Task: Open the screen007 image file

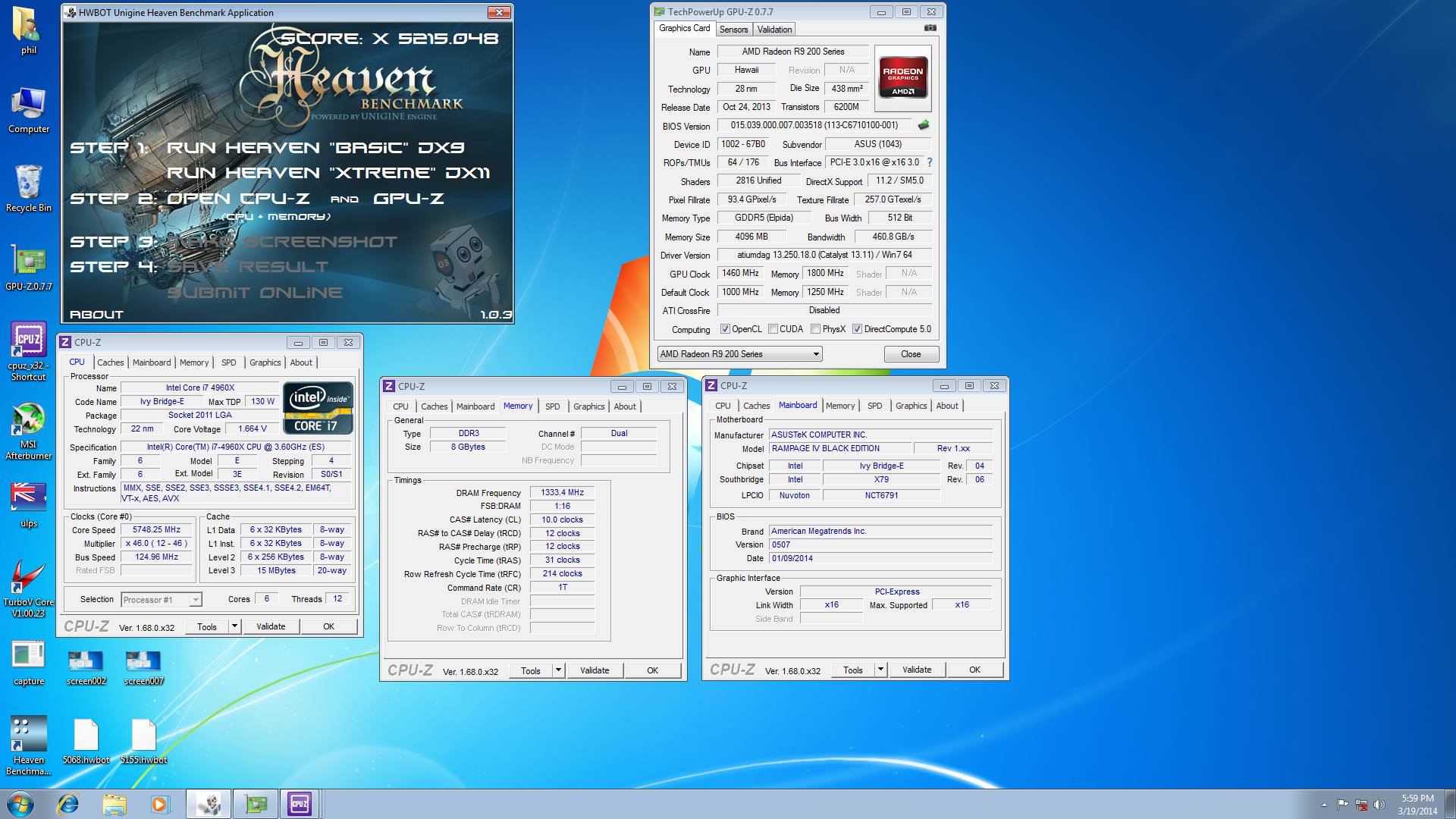Action: click(143, 667)
